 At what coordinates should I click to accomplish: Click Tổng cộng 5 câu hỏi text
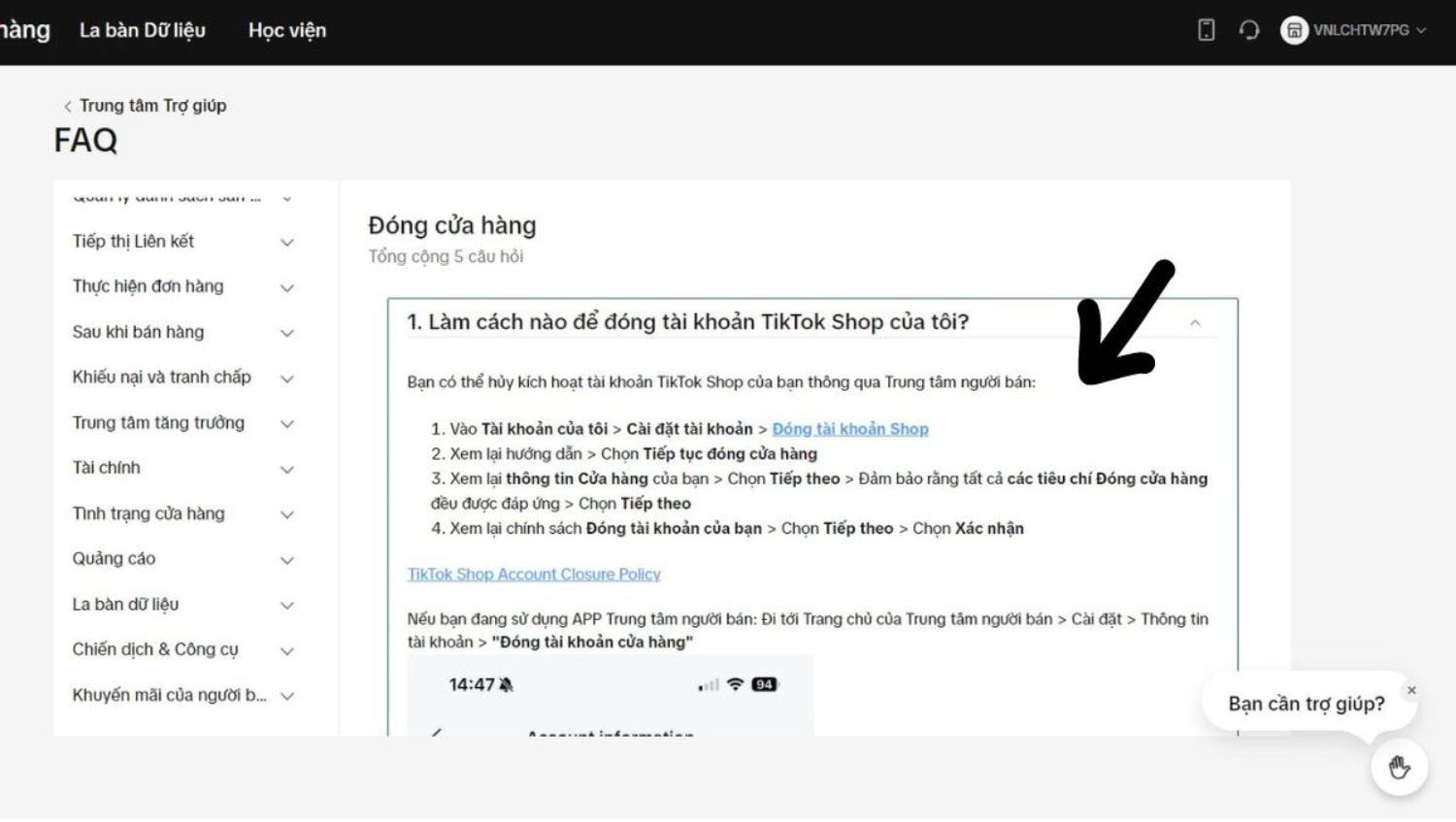446,256
